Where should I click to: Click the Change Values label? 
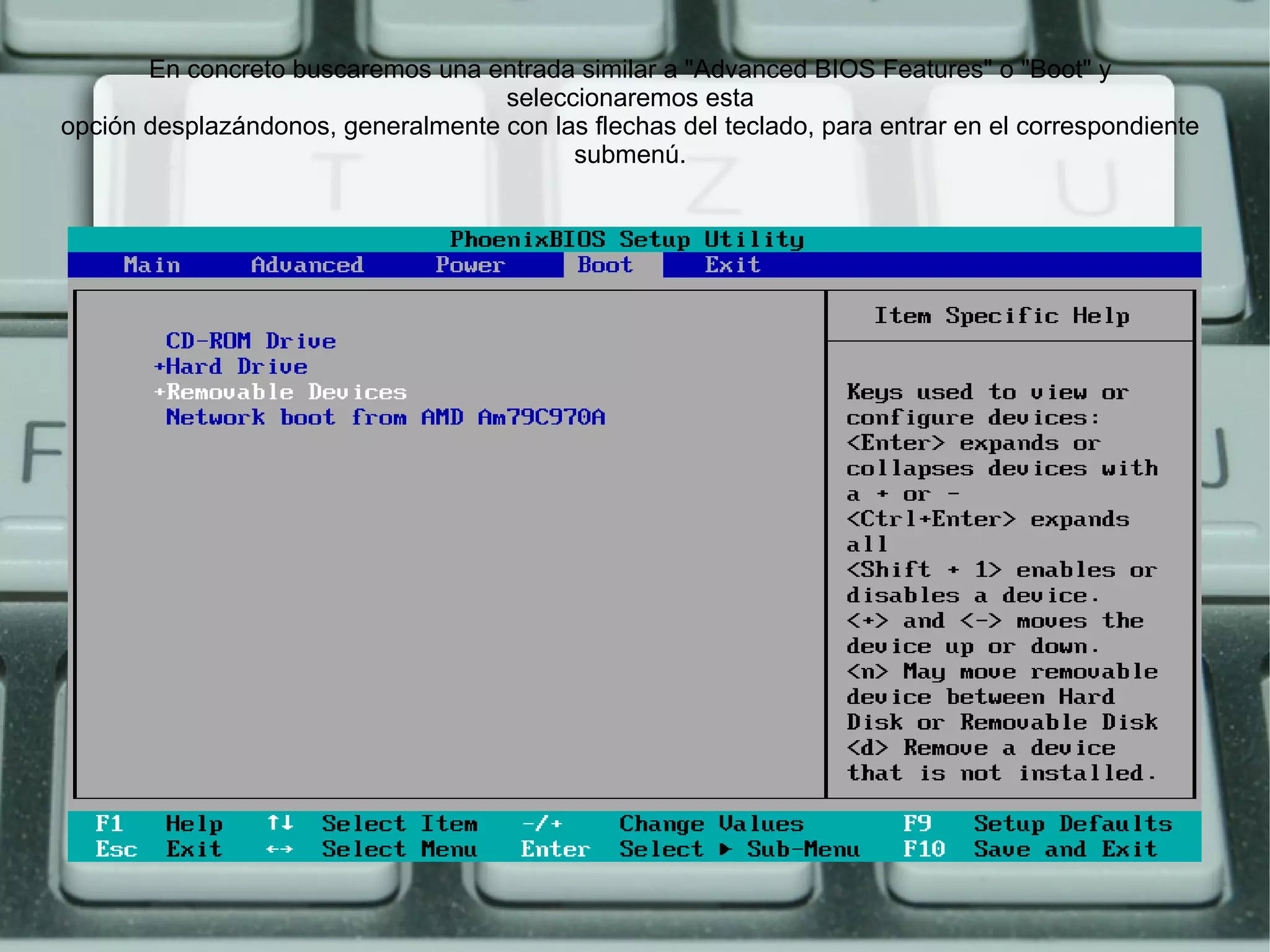click(x=711, y=824)
